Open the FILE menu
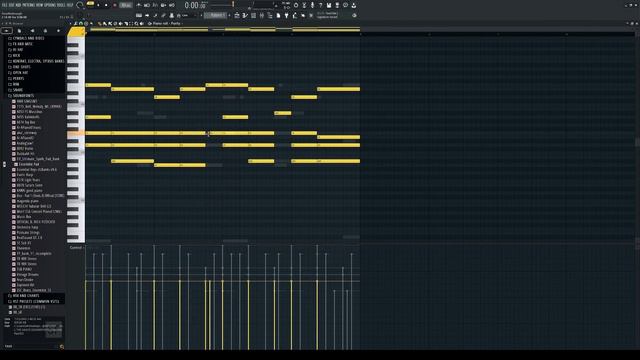The image size is (640, 360). (x=5, y=5)
